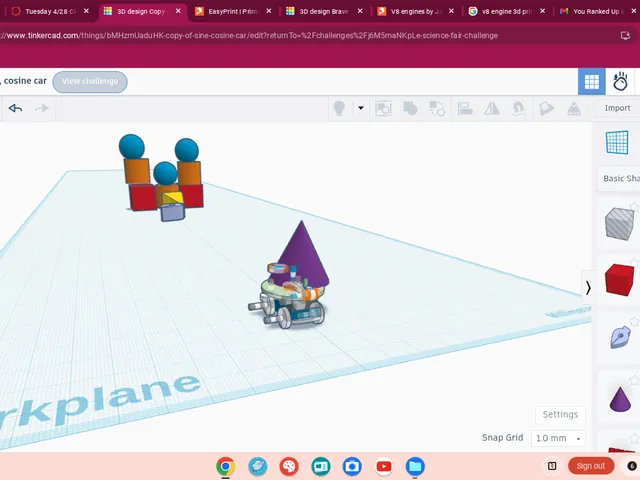Open the Basic Shapes library dropdown
The image size is (640, 480).
coord(619,178)
